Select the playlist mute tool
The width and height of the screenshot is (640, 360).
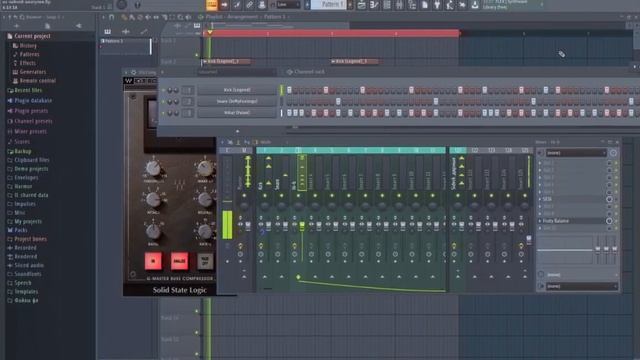(x=148, y=17)
